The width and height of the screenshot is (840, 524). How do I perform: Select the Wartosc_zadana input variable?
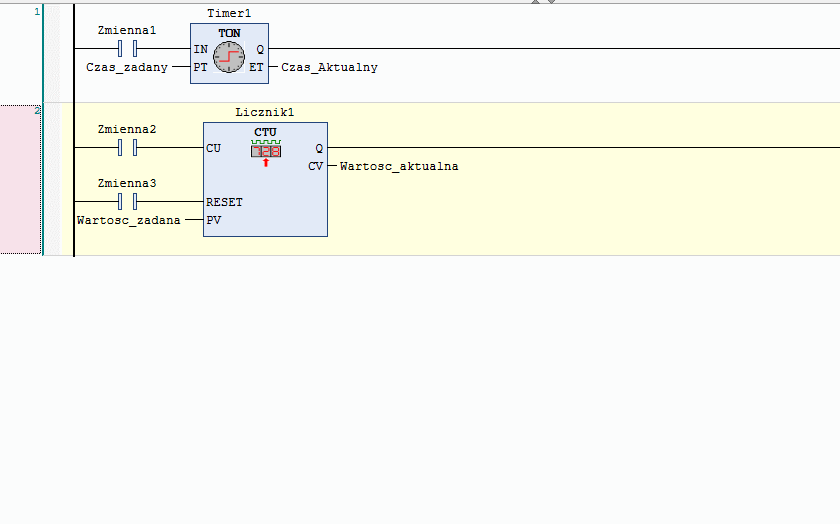tap(129, 221)
